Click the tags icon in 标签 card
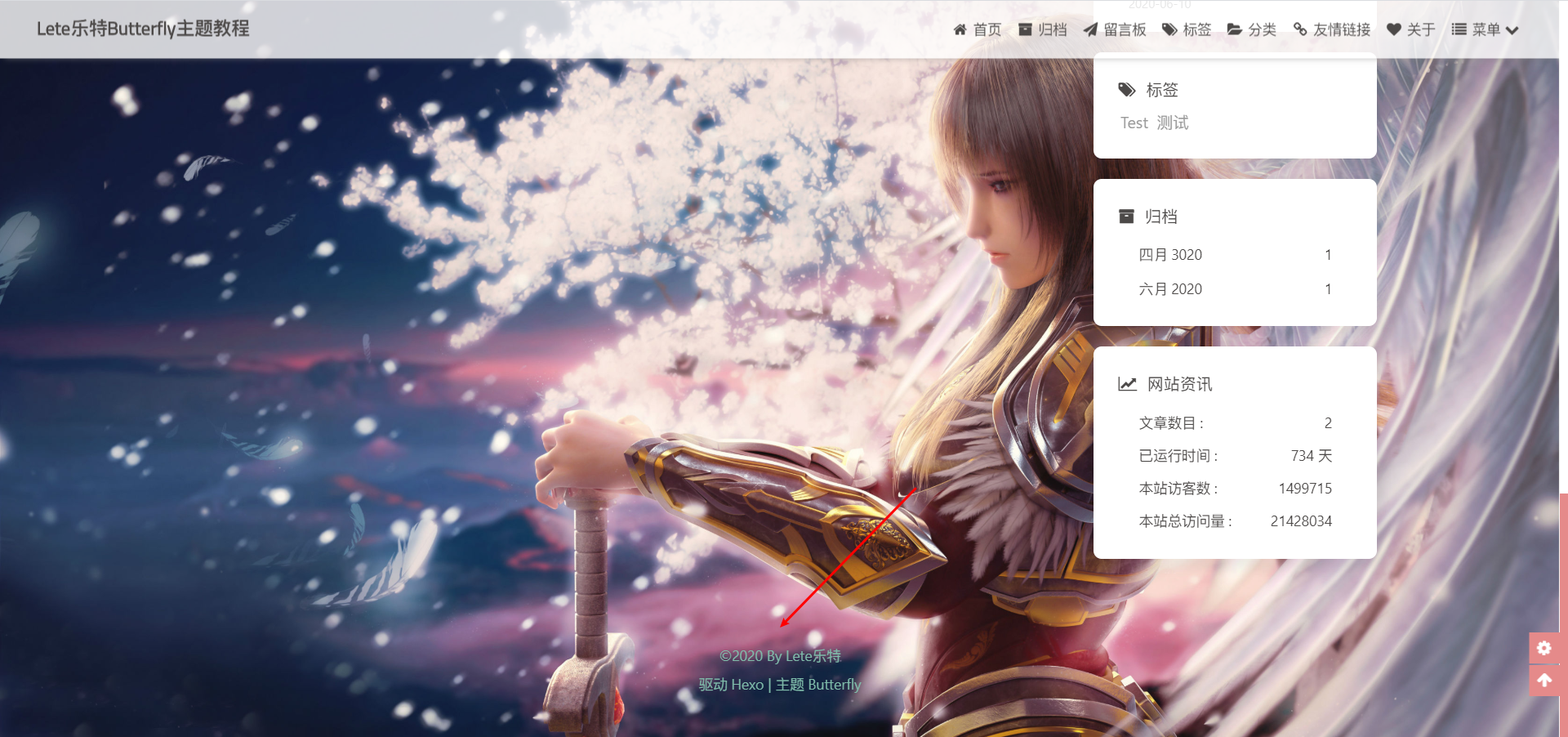Image resolution: width=1568 pixels, height=737 pixels. [x=1127, y=90]
